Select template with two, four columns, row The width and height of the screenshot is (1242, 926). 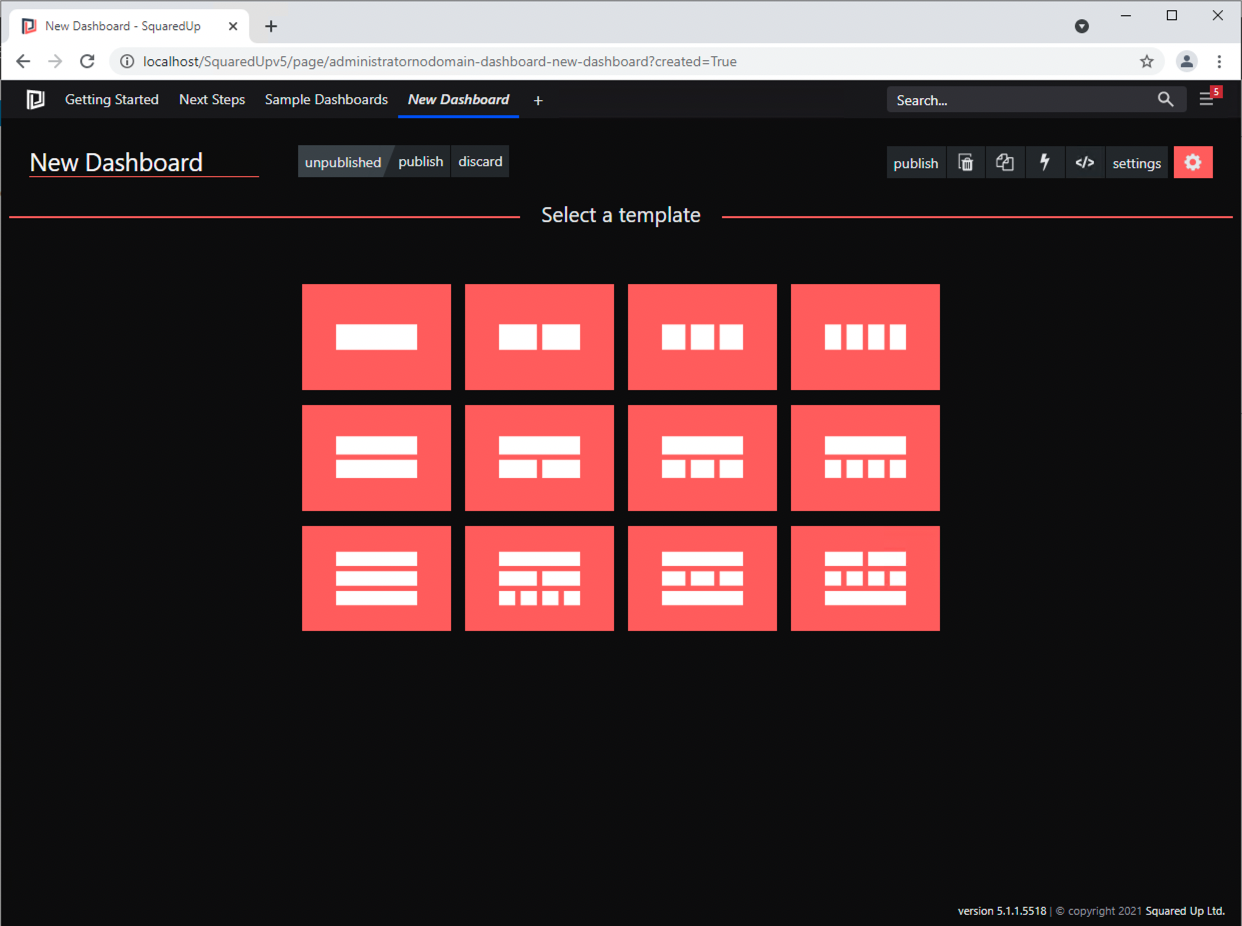pyautogui.click(x=865, y=579)
